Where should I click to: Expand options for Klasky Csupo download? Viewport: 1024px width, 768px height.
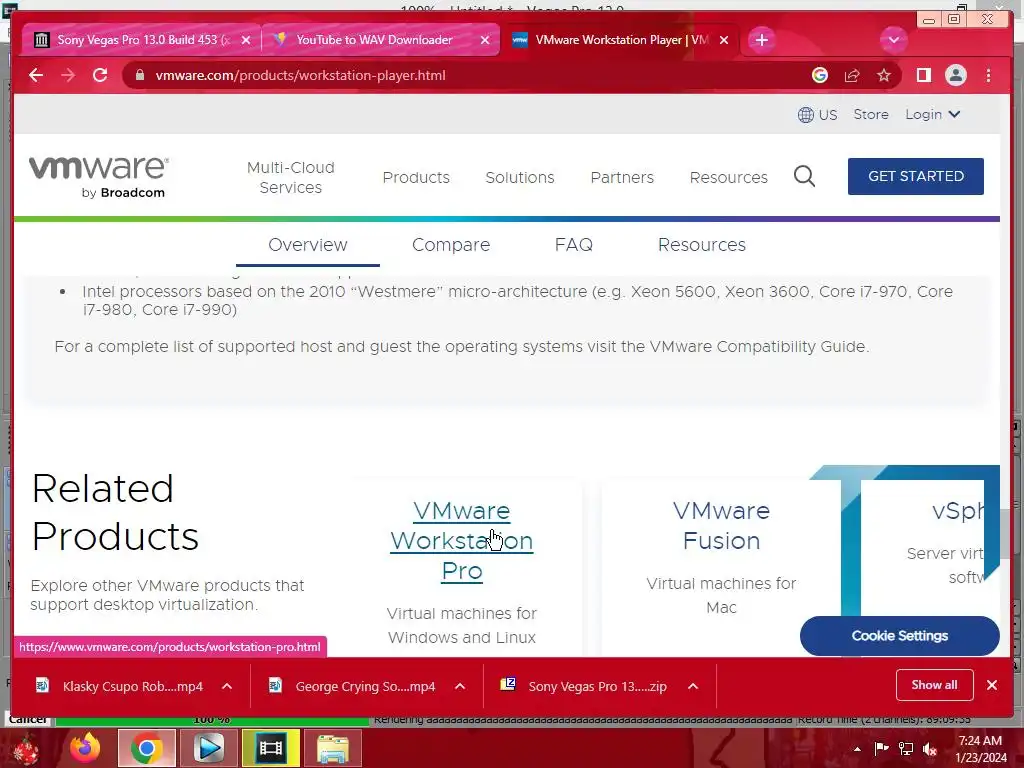[227, 686]
